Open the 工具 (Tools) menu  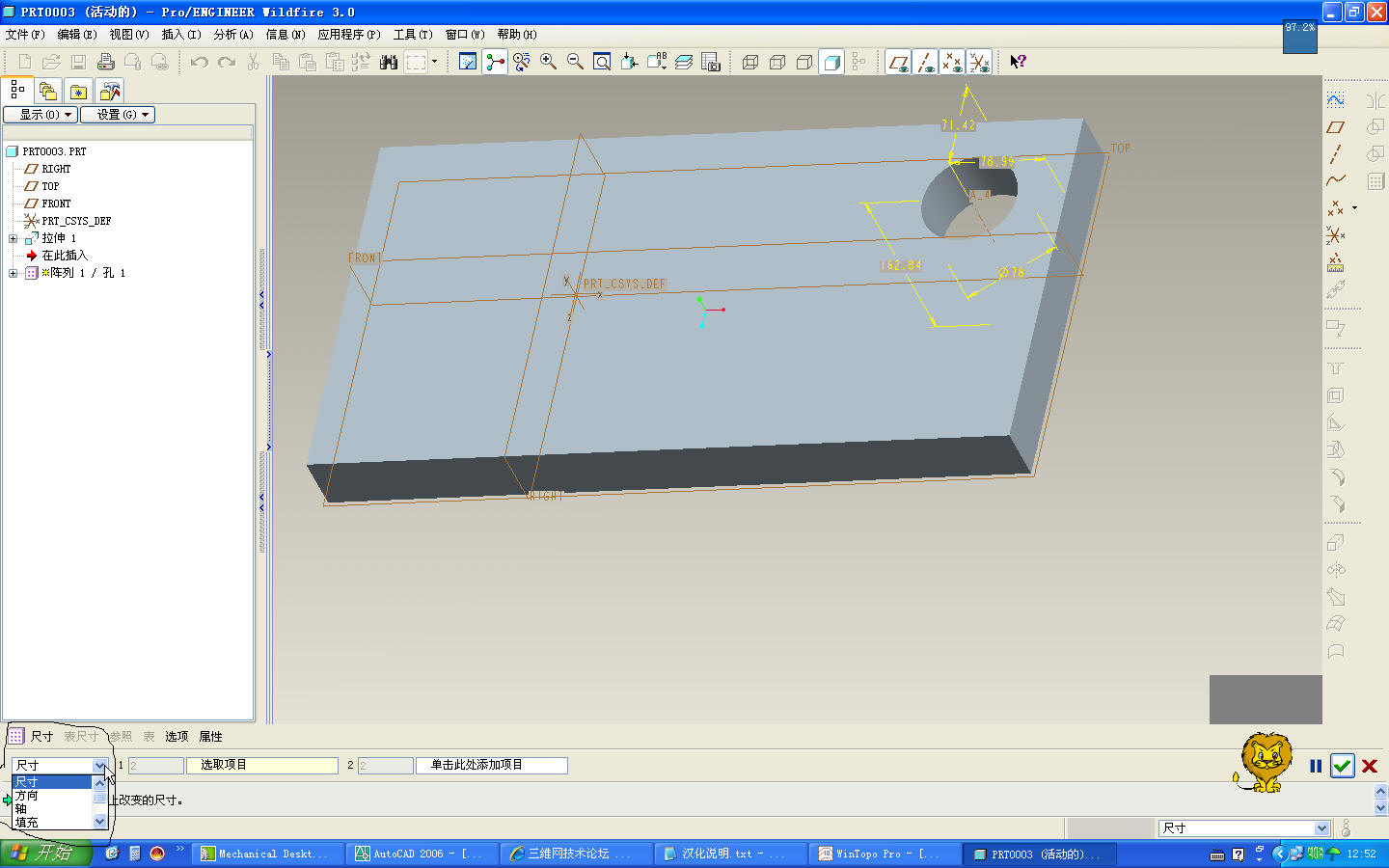(x=413, y=35)
